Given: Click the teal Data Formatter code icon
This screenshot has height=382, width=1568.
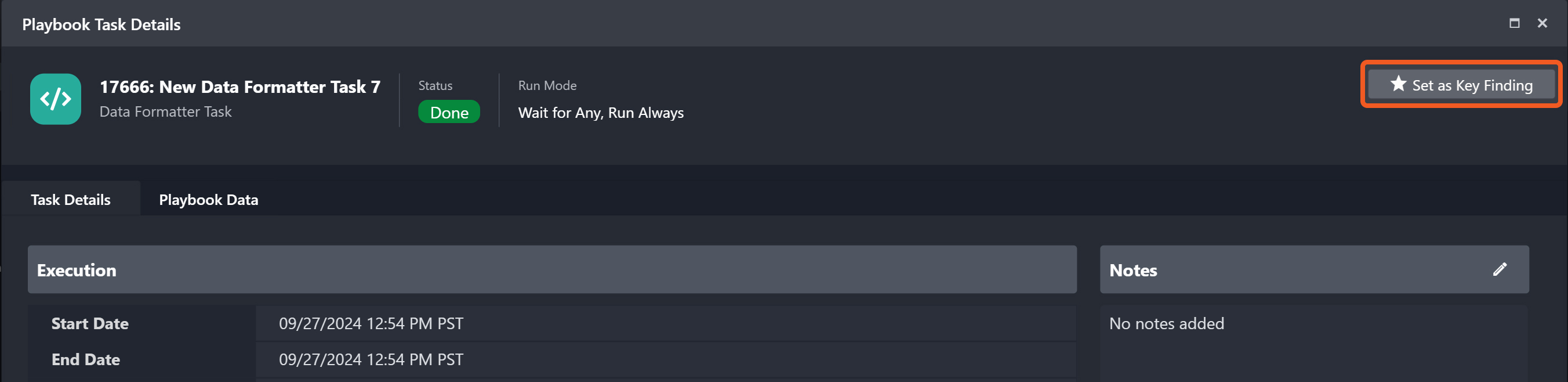Looking at the screenshot, I should 56,99.
